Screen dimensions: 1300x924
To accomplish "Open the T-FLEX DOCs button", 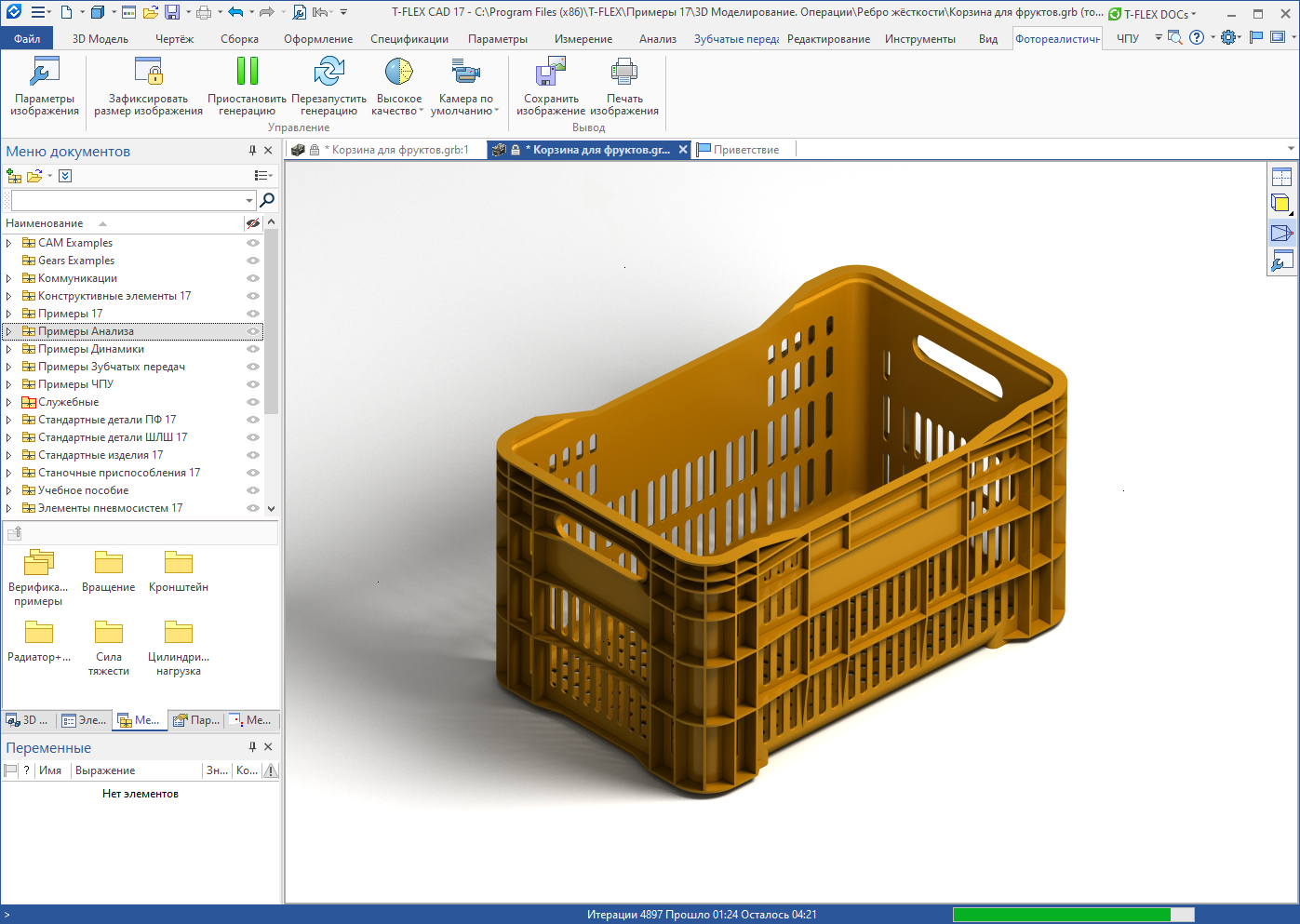I will click(x=1152, y=14).
